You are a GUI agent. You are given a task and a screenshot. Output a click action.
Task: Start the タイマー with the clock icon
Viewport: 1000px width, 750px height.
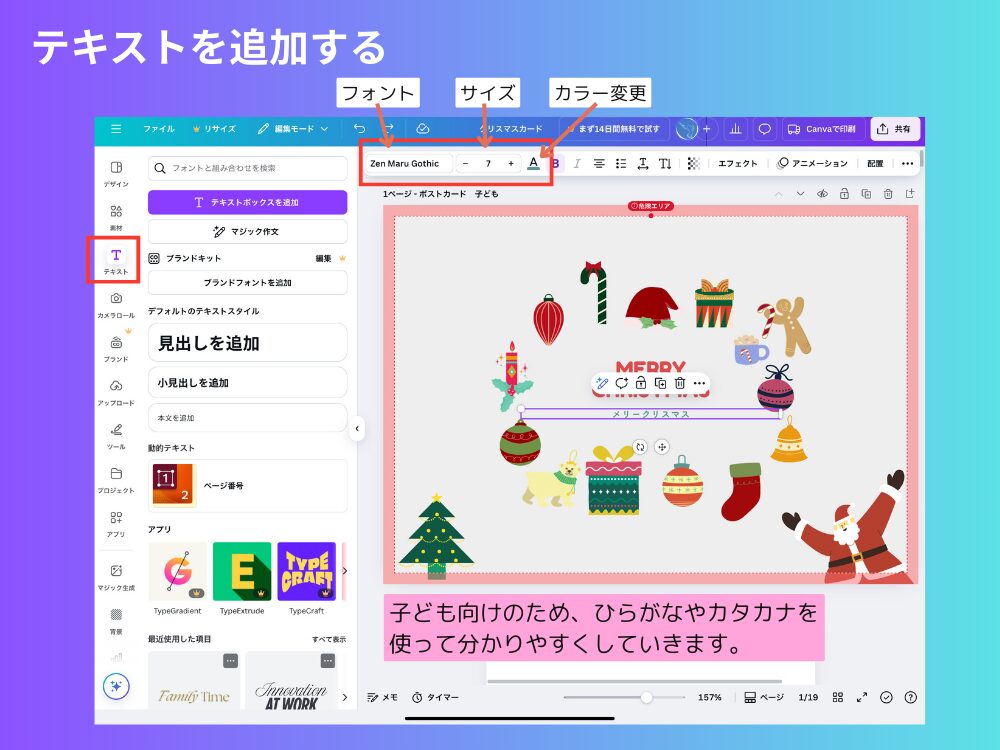point(432,697)
